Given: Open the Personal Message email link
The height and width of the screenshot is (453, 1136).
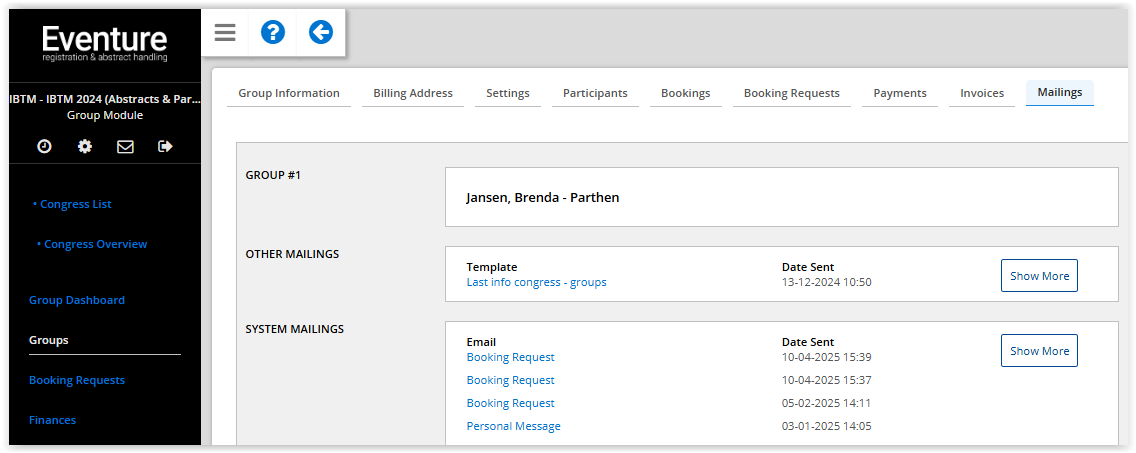Looking at the screenshot, I should pos(513,426).
